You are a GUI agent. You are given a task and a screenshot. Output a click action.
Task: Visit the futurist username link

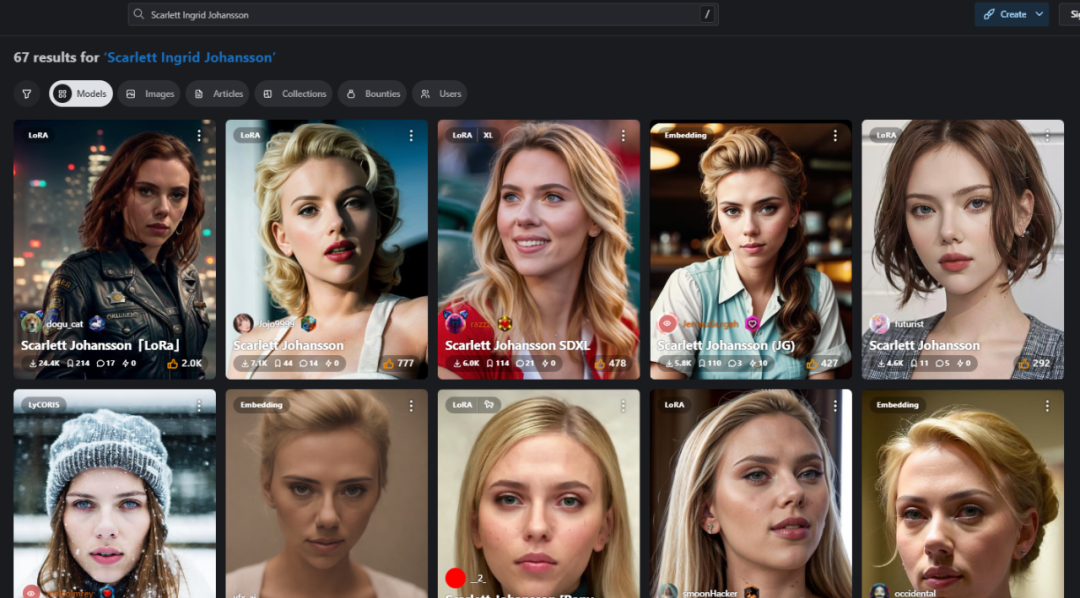coord(909,324)
